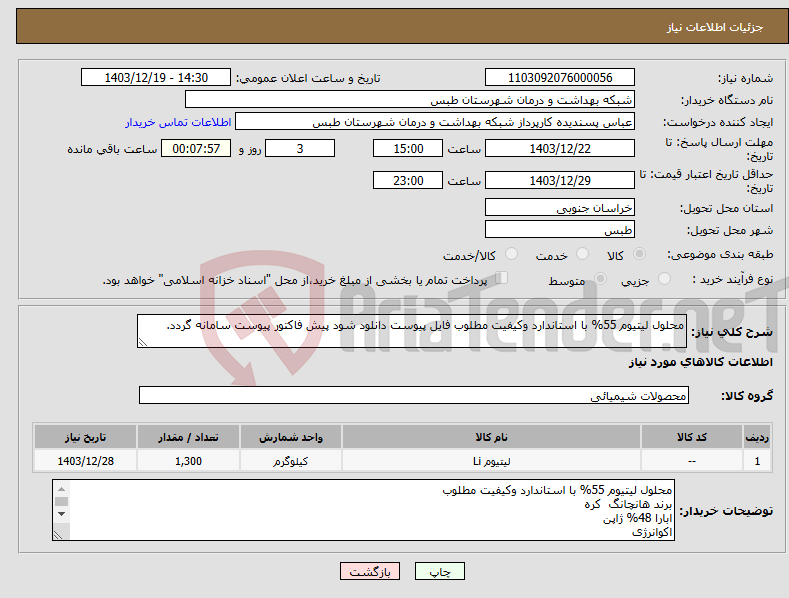Screen dimensions: 789x598
Task: Click the 1,300 quantity cell
Action: [188, 461]
